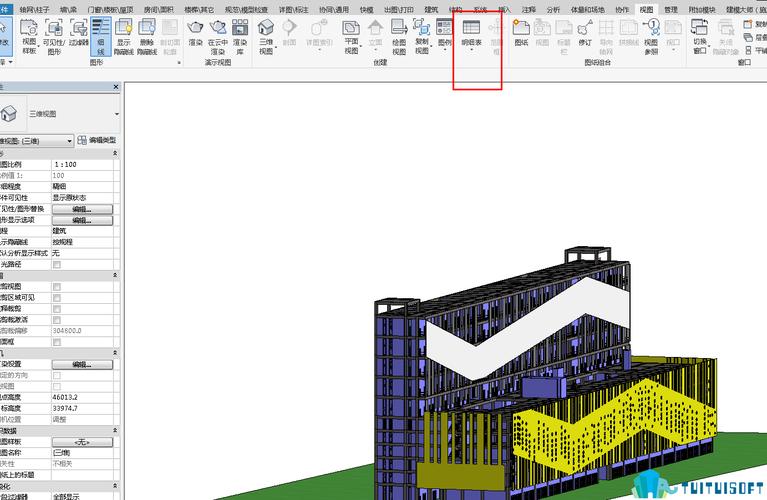Viewport: 767px width, 500px height.
Task: Click the View Scale field showing 1:100
Action: click(x=81, y=163)
